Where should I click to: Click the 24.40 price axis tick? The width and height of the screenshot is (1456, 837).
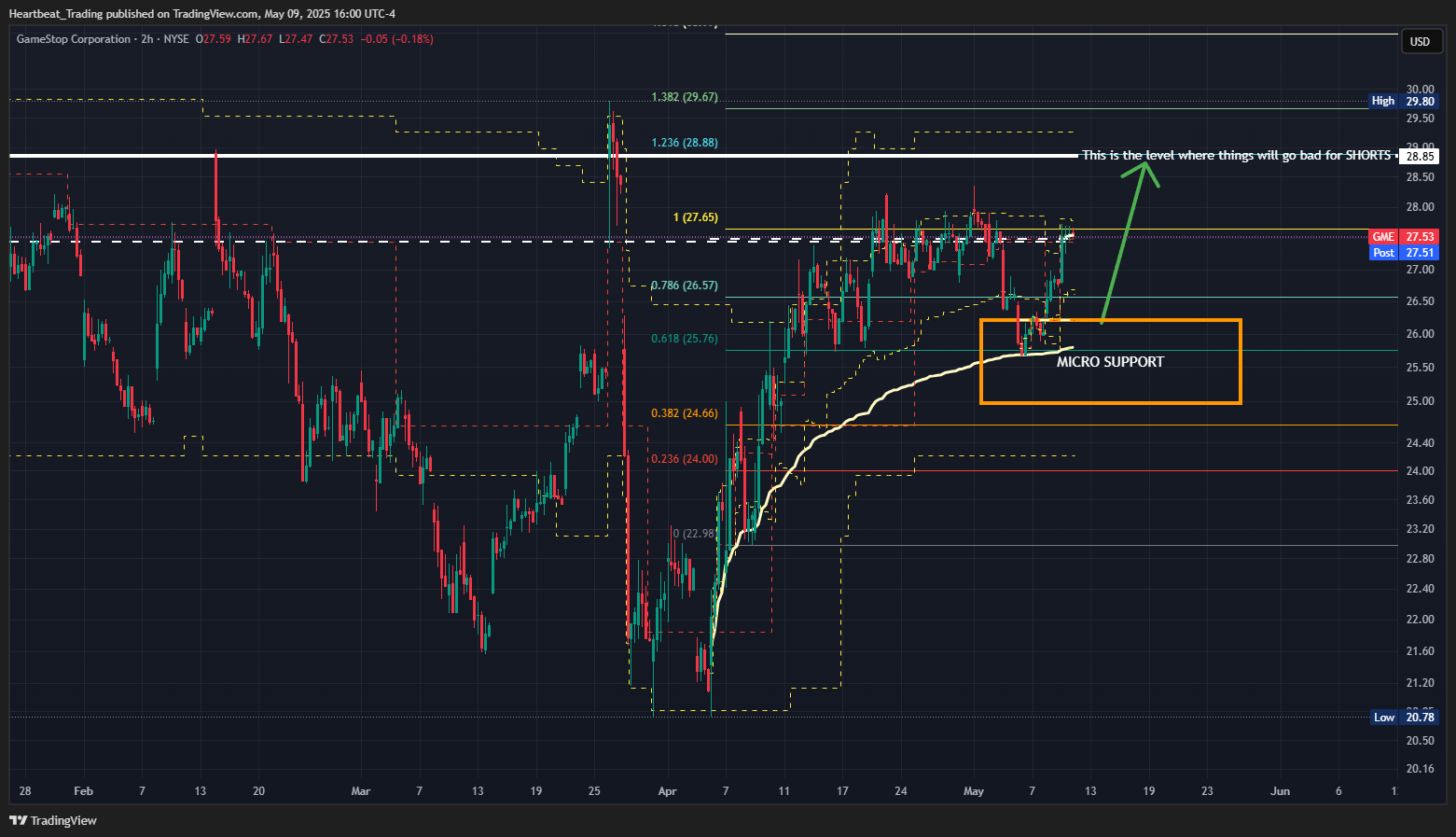click(x=1421, y=443)
